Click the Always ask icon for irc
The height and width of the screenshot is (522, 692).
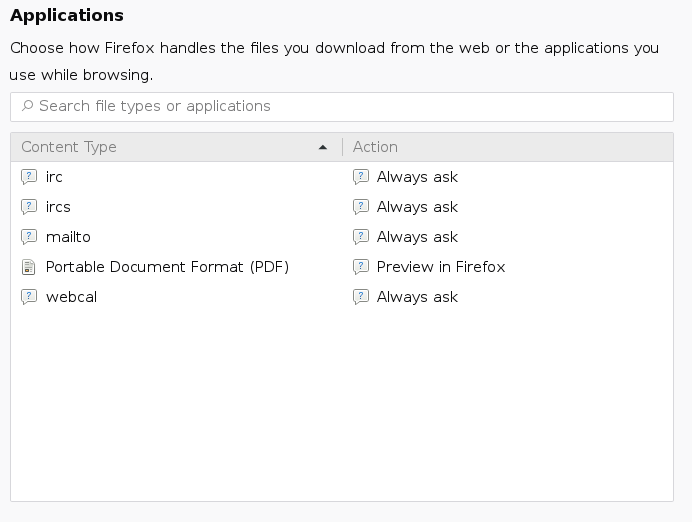(361, 177)
